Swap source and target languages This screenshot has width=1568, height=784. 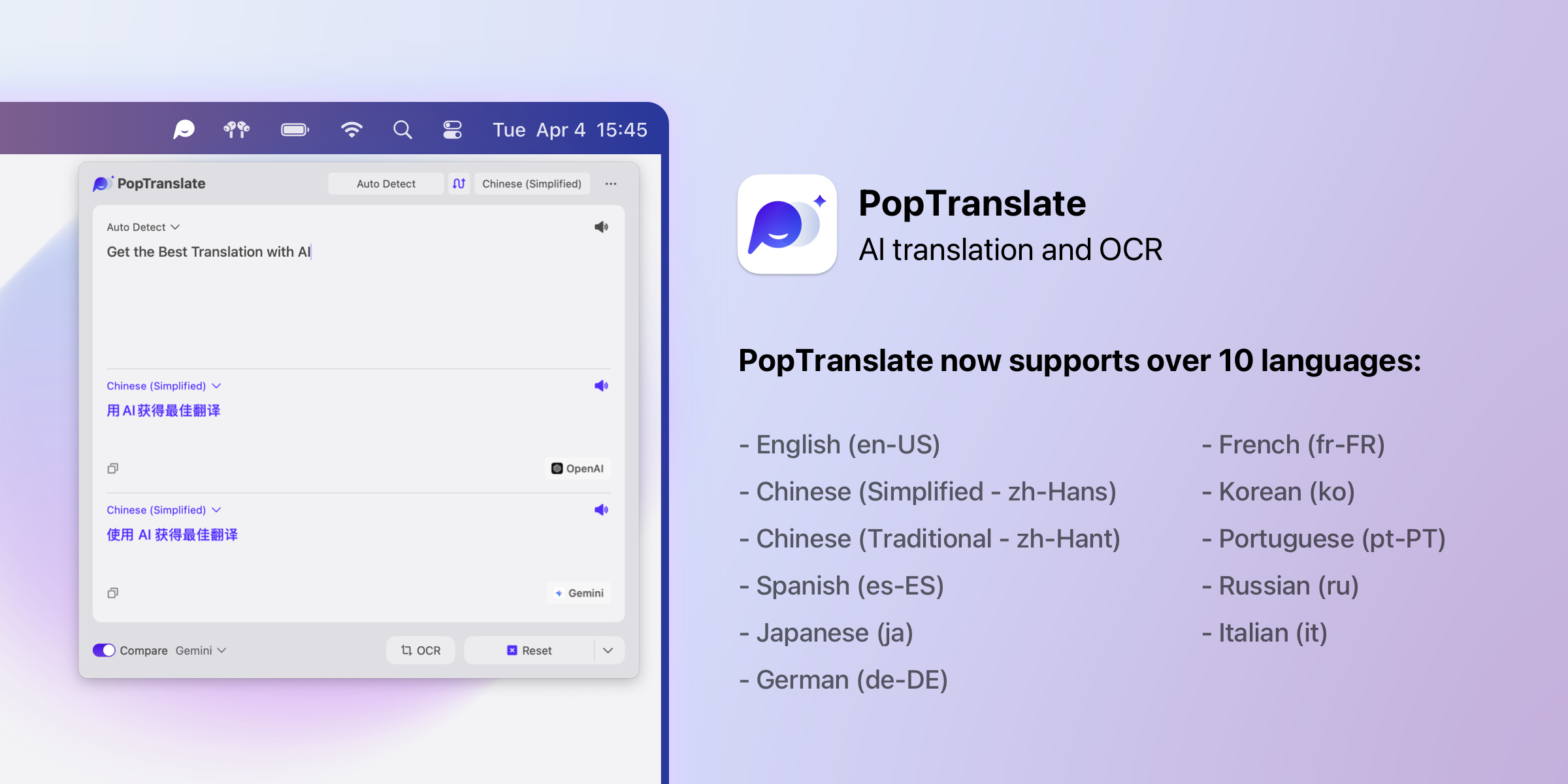pyautogui.click(x=459, y=184)
